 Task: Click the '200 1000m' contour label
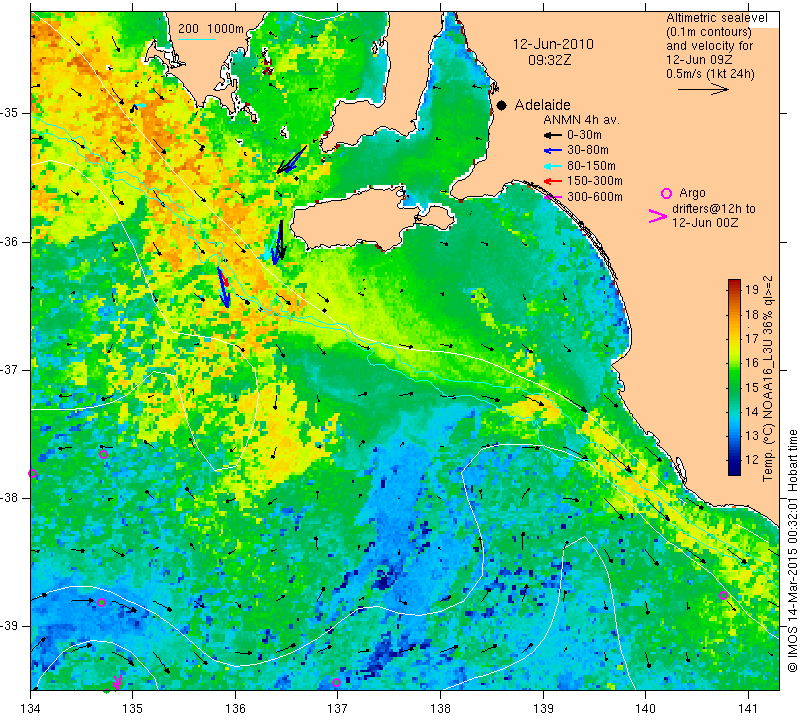coord(211,29)
